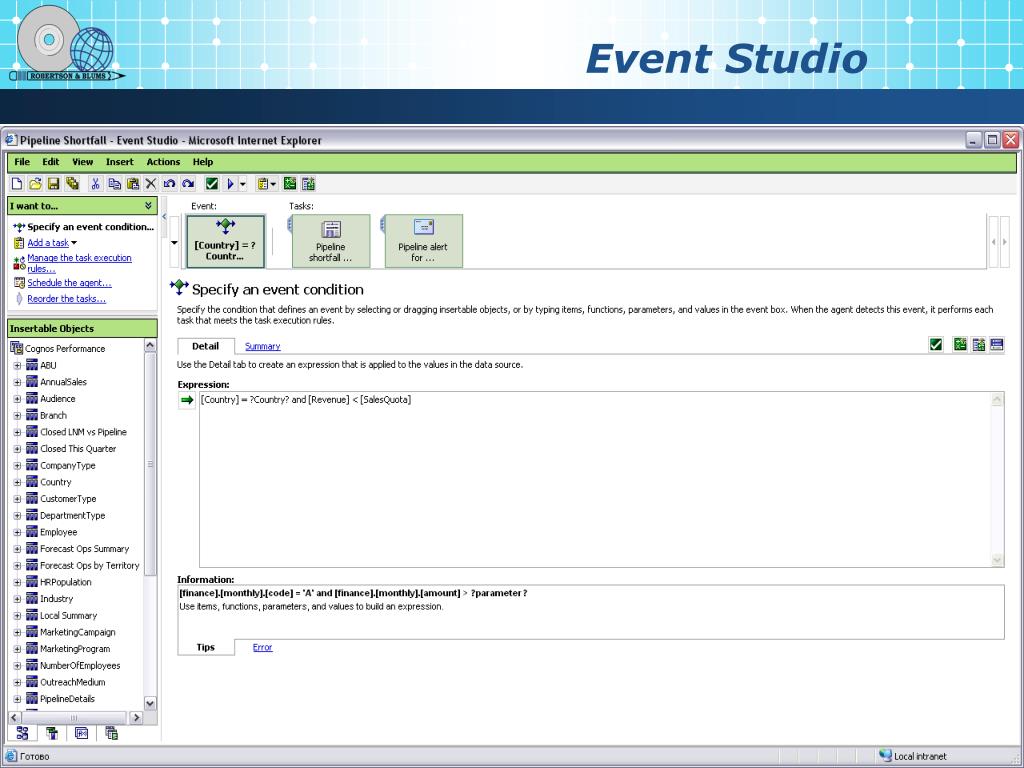Select the [Country] event condition box
Screen dimensions: 1024x768
tap(225, 242)
